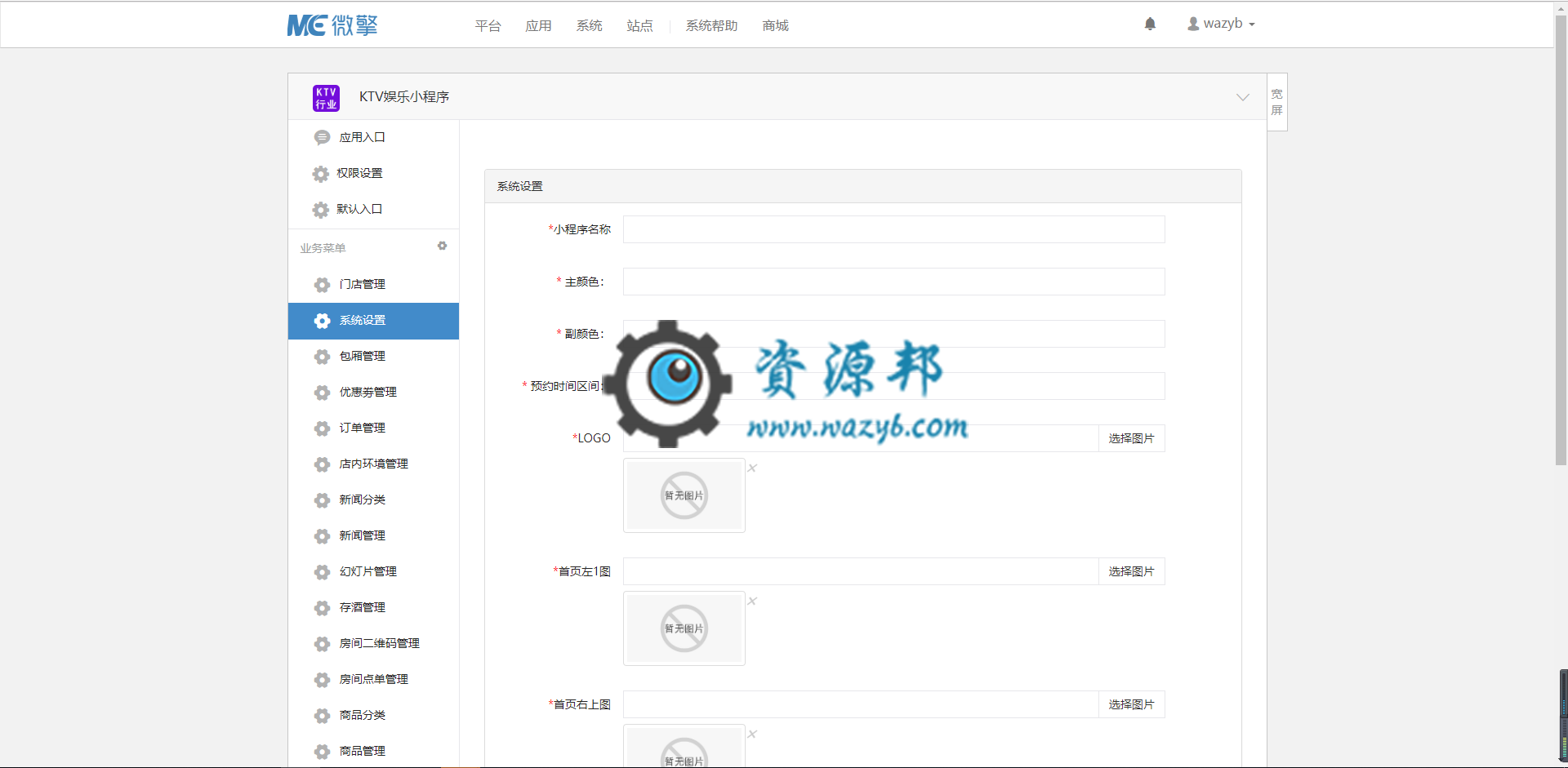Click the 新闻分类 gear icon
Screen dimensions: 1568x768
(x=322, y=500)
